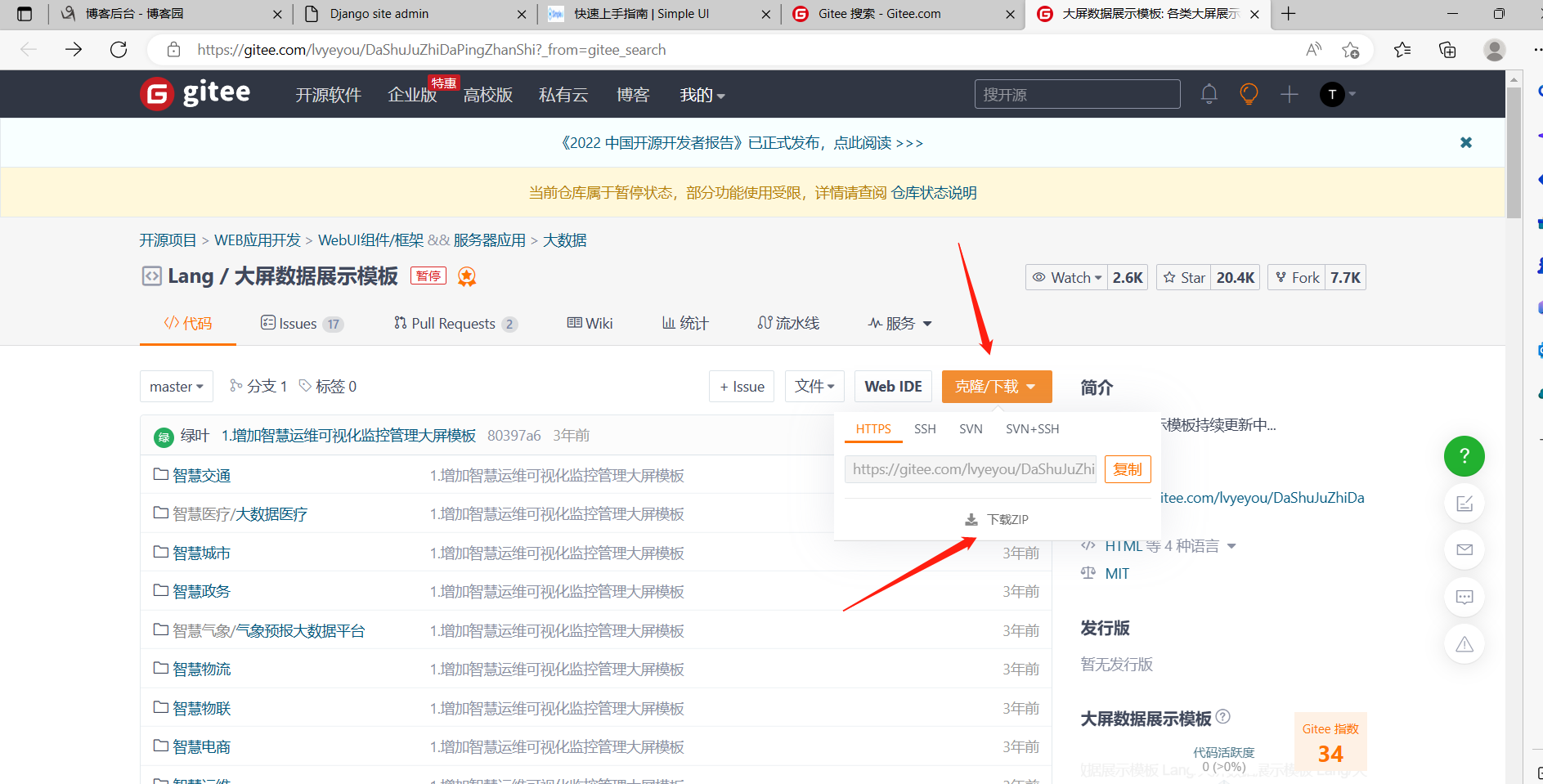Image resolution: width=1543 pixels, height=784 pixels.
Task: Expand the master branch dropdown
Action: click(x=177, y=387)
